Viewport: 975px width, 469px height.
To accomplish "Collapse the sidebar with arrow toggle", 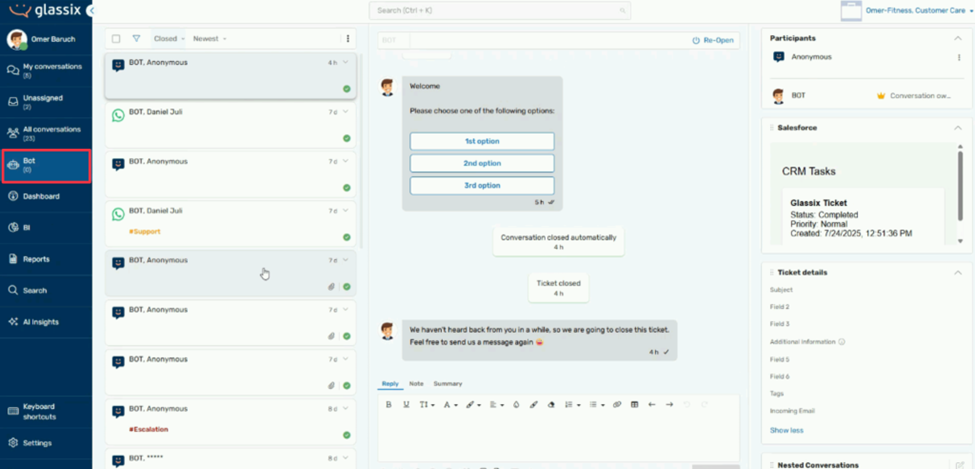I will coord(92,11).
